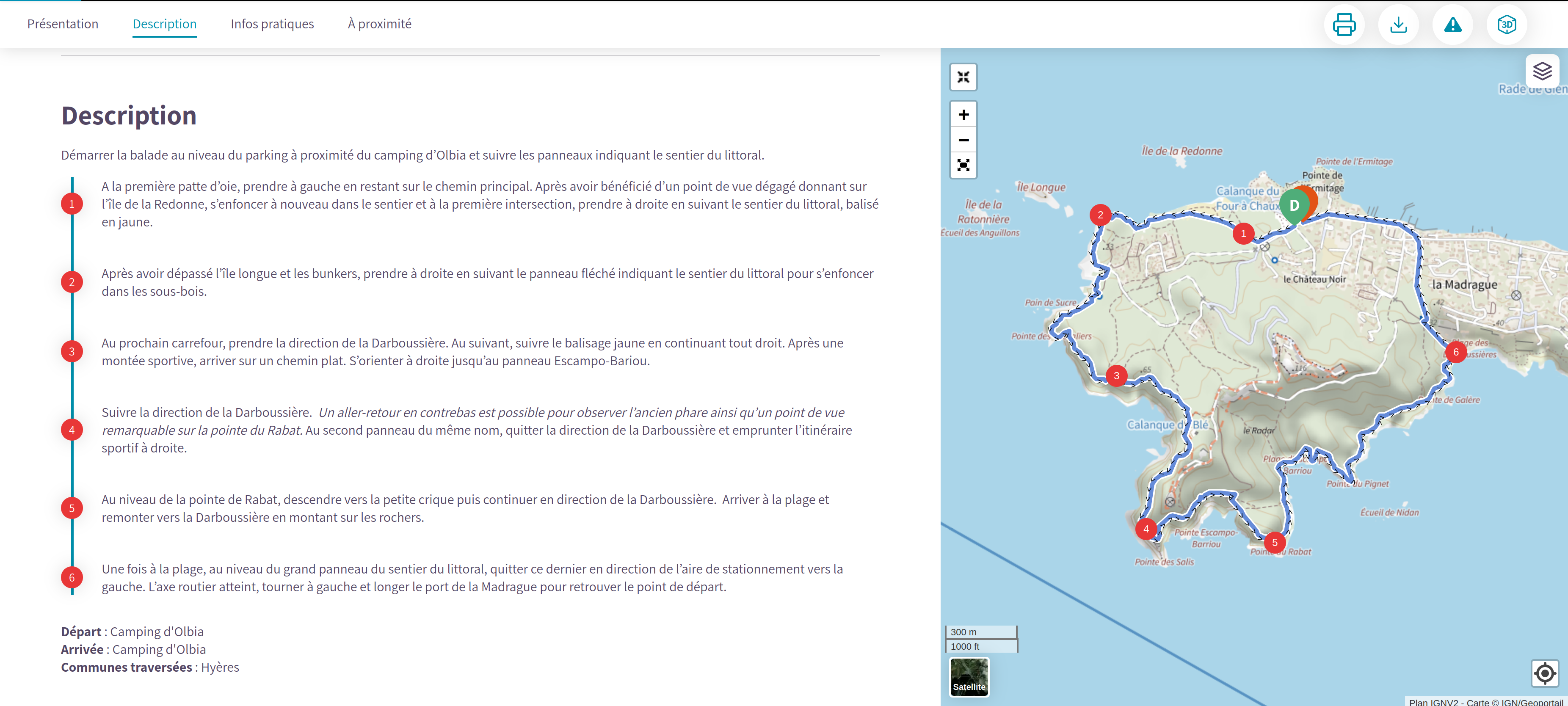1568x706 pixels.
Task: Zoom out on the map
Action: (963, 140)
